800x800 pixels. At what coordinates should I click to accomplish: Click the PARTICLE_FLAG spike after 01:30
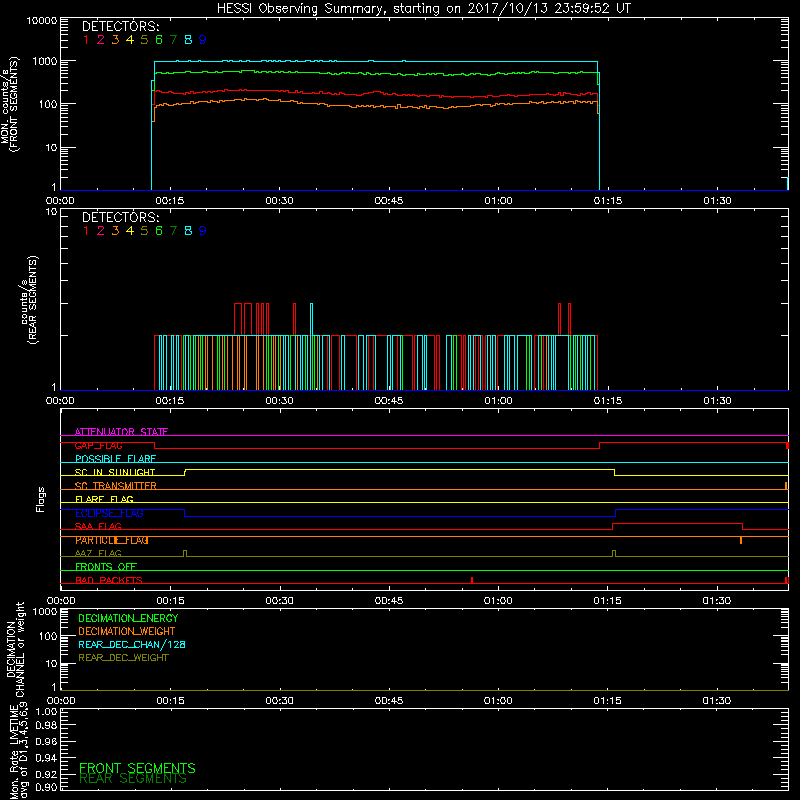741,540
